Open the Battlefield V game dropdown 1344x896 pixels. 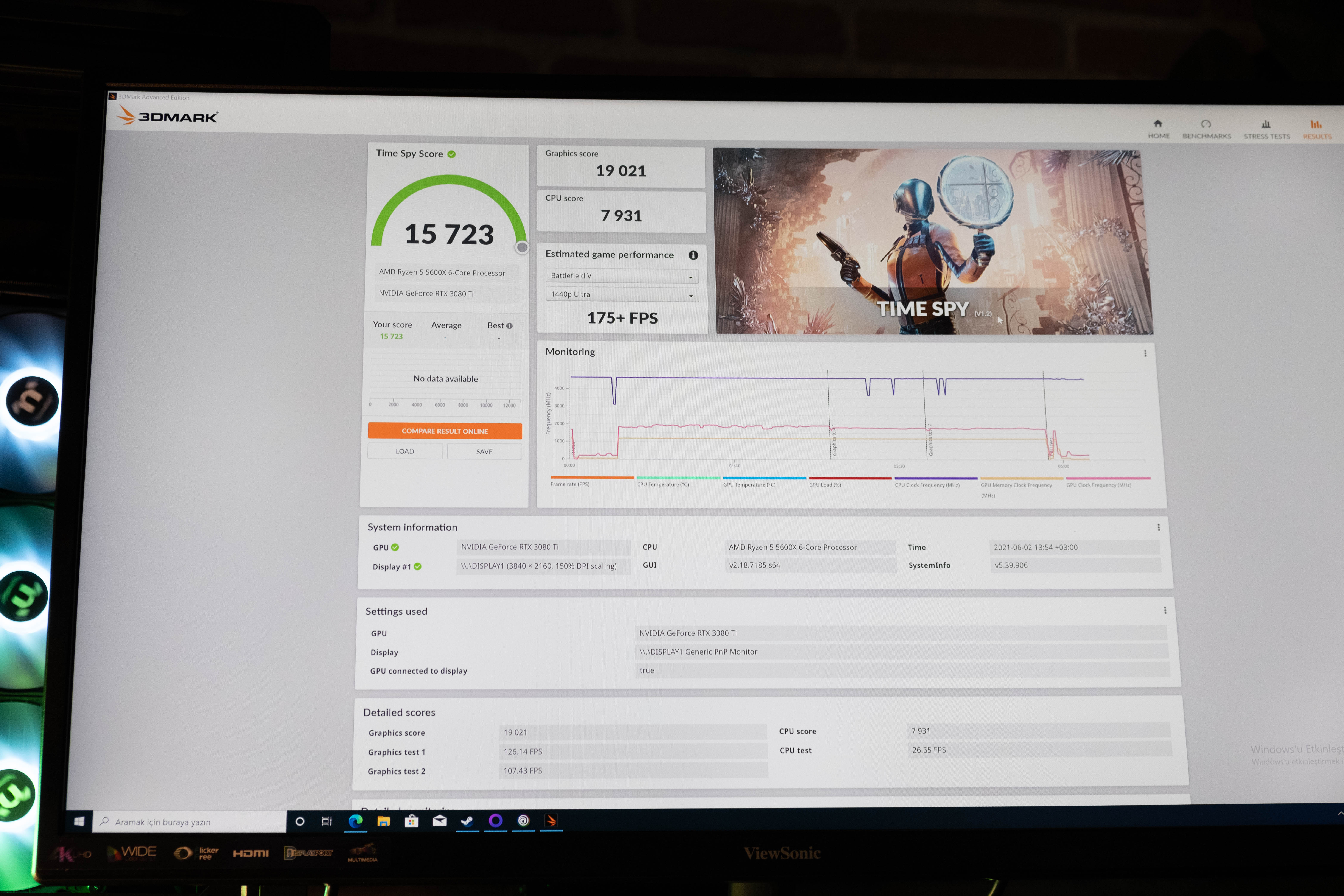[x=622, y=276]
